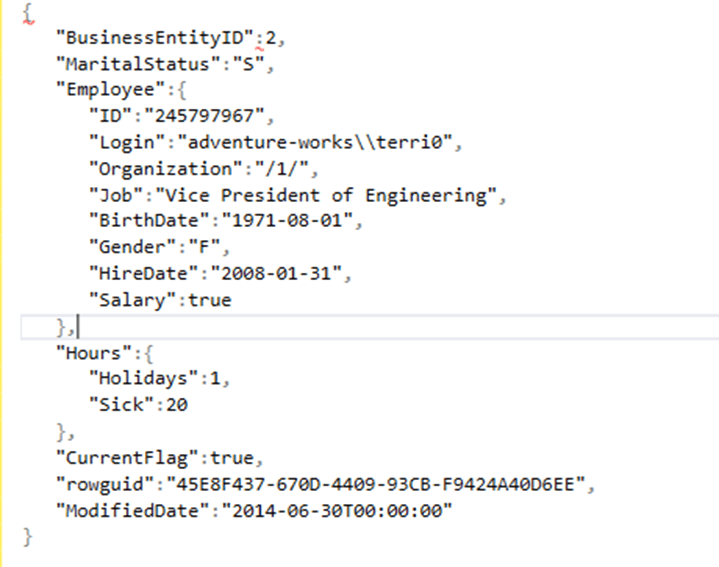Click the opening curly brace at top
This screenshot has height=567, width=719.
point(26,14)
